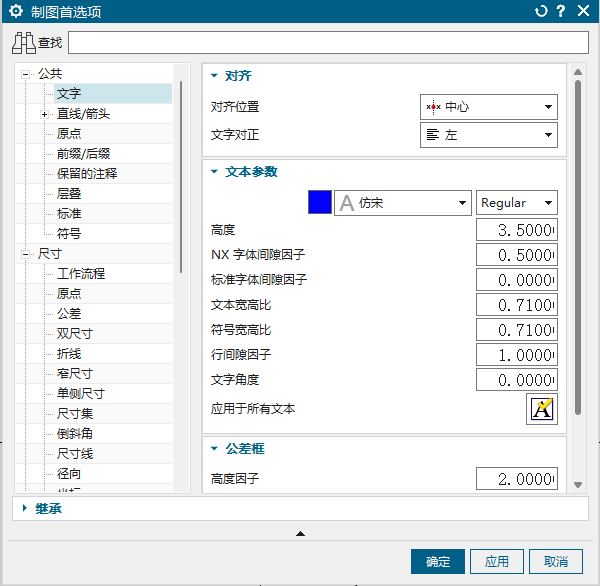This screenshot has width=600, height=586.
Task: Collapse the 公共 tree node
Action: 25,74
